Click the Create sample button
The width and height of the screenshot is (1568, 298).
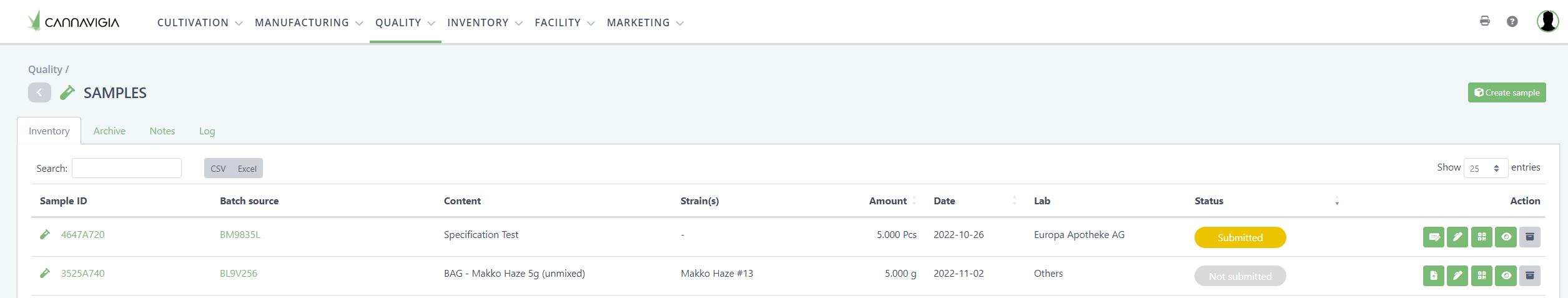pyautogui.click(x=1506, y=92)
